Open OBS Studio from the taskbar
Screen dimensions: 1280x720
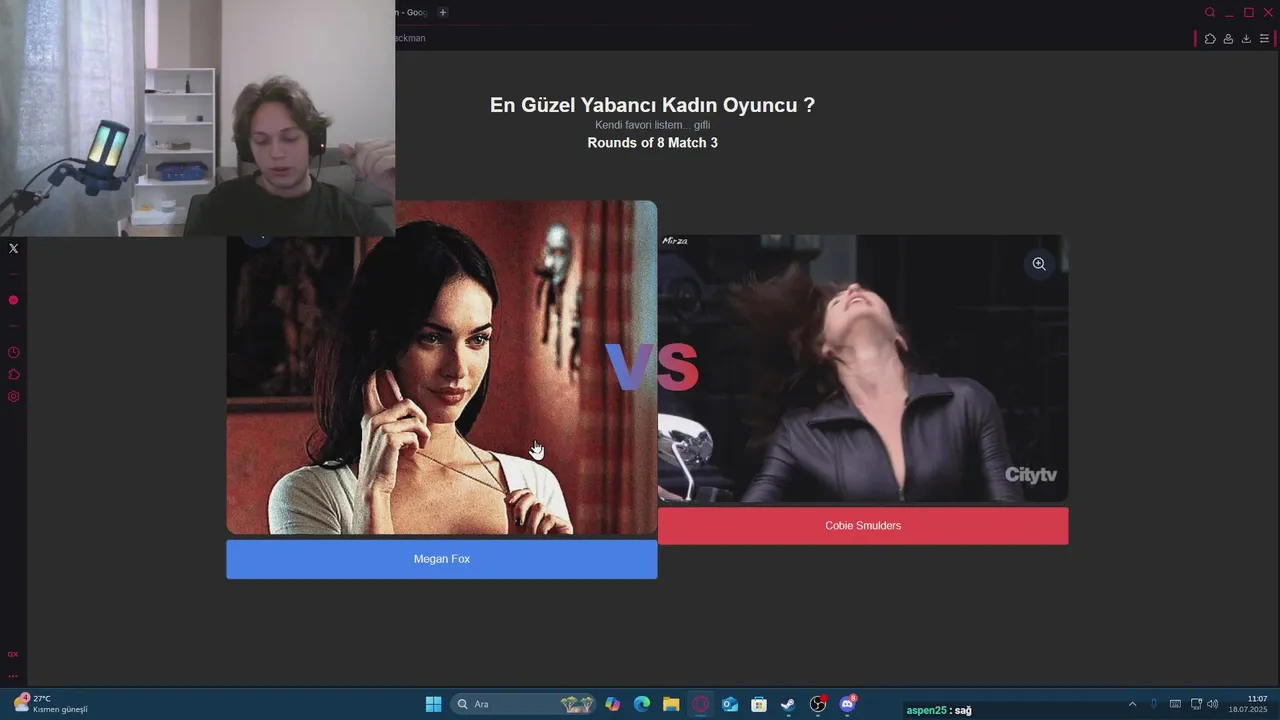click(x=818, y=704)
